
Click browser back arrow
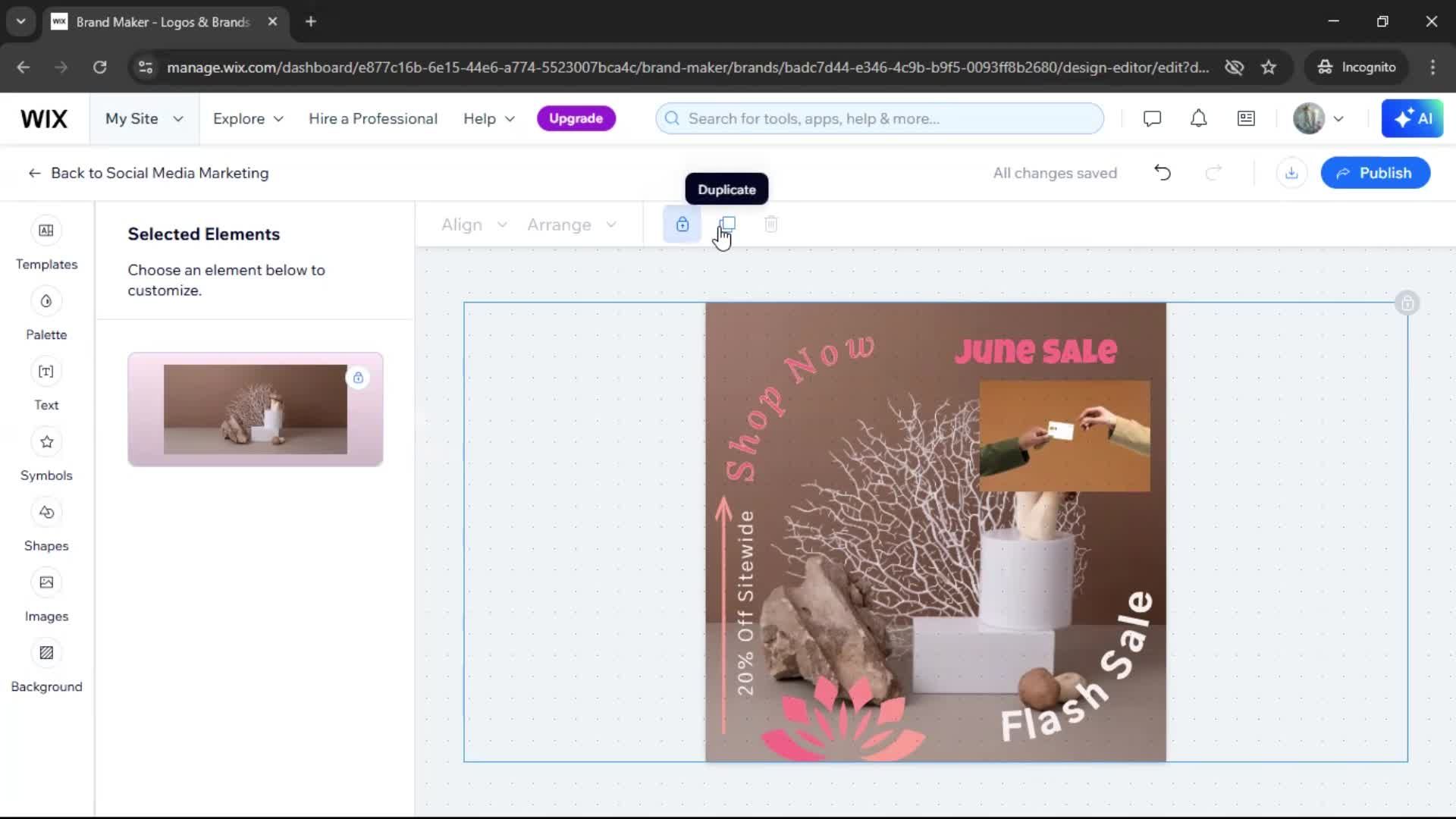[x=24, y=67]
